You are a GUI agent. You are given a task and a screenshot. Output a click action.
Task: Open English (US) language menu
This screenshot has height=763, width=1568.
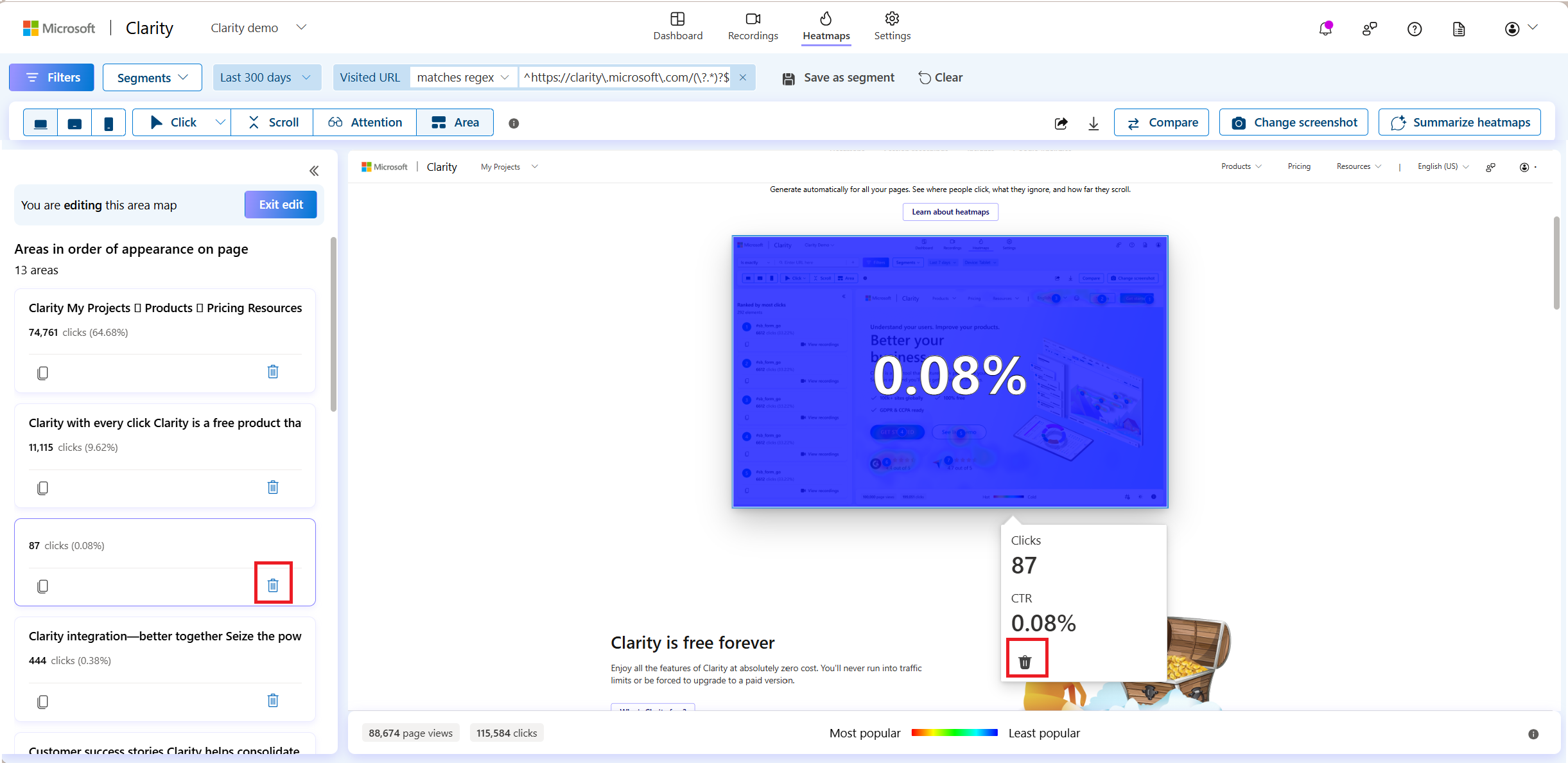point(1443,166)
